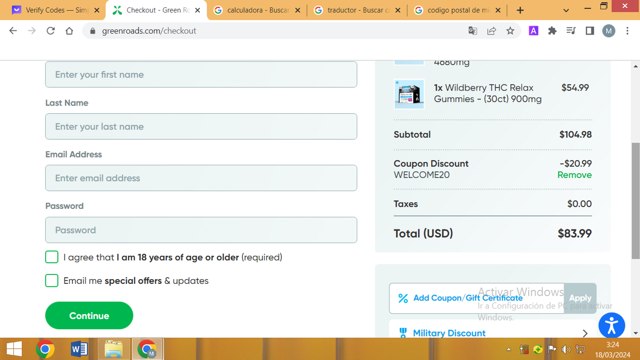Click the volume speaker tray icon
Image resolution: width=640 pixels, height=360 pixels.
click(566, 349)
